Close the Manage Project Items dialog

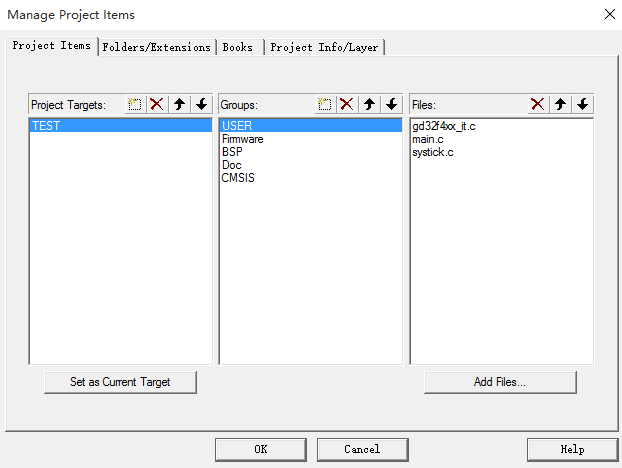click(610, 14)
